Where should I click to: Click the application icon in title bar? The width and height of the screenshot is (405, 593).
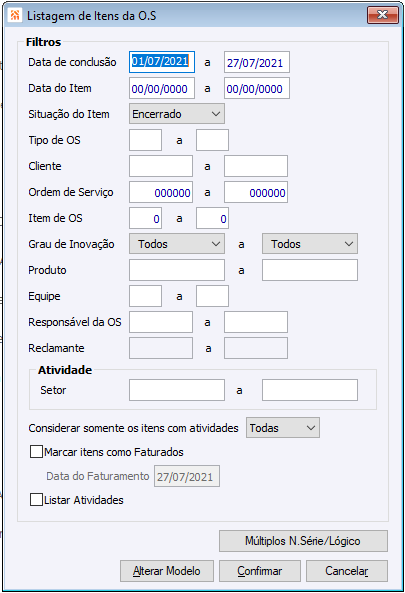15,16
